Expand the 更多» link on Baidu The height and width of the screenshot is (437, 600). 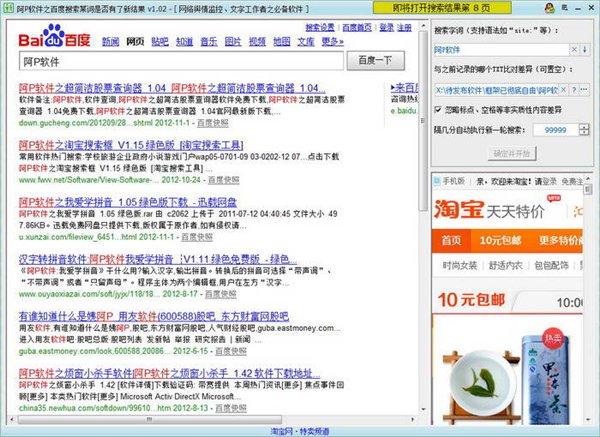(333, 41)
